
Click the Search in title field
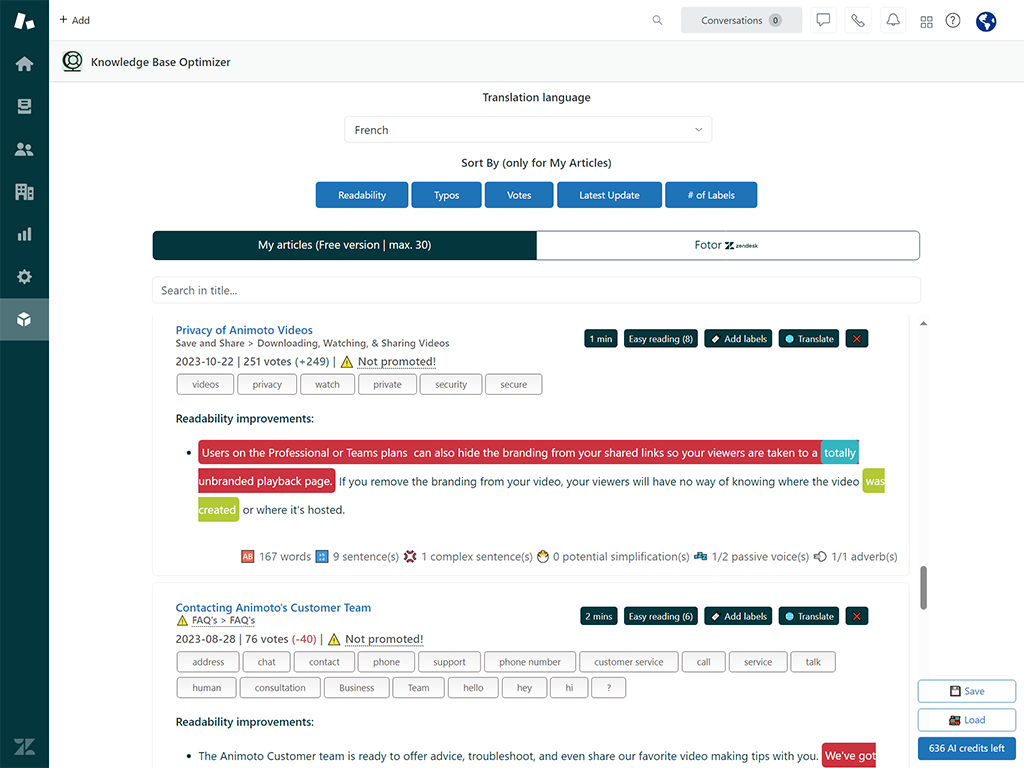point(536,290)
